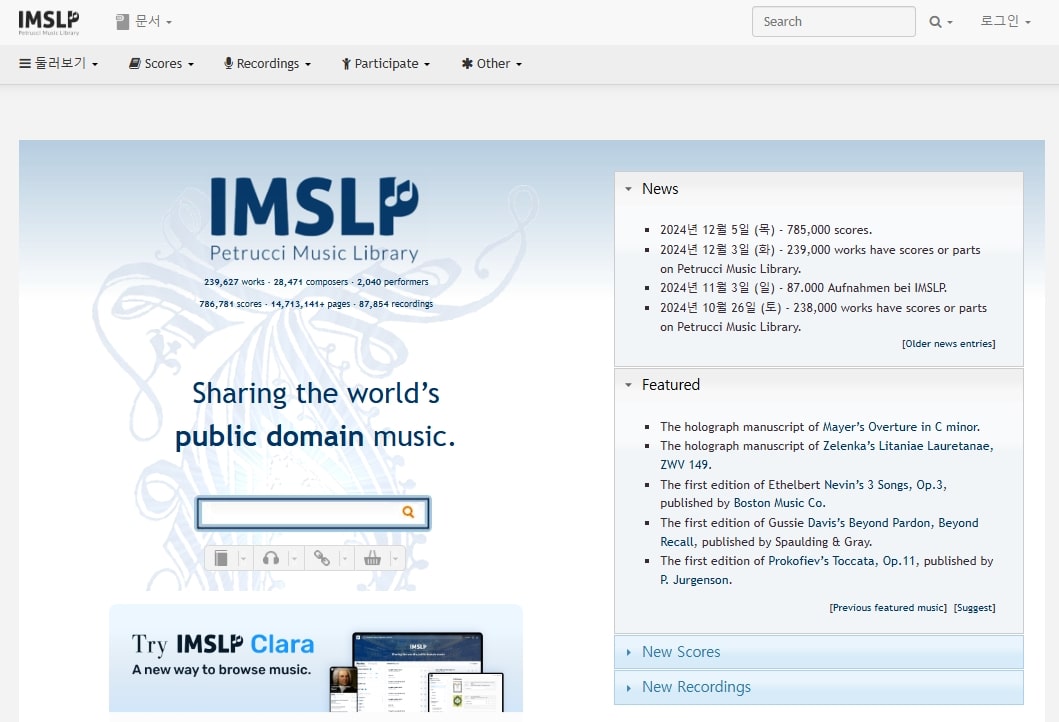Open the Boston Music Co. link

tap(779, 503)
